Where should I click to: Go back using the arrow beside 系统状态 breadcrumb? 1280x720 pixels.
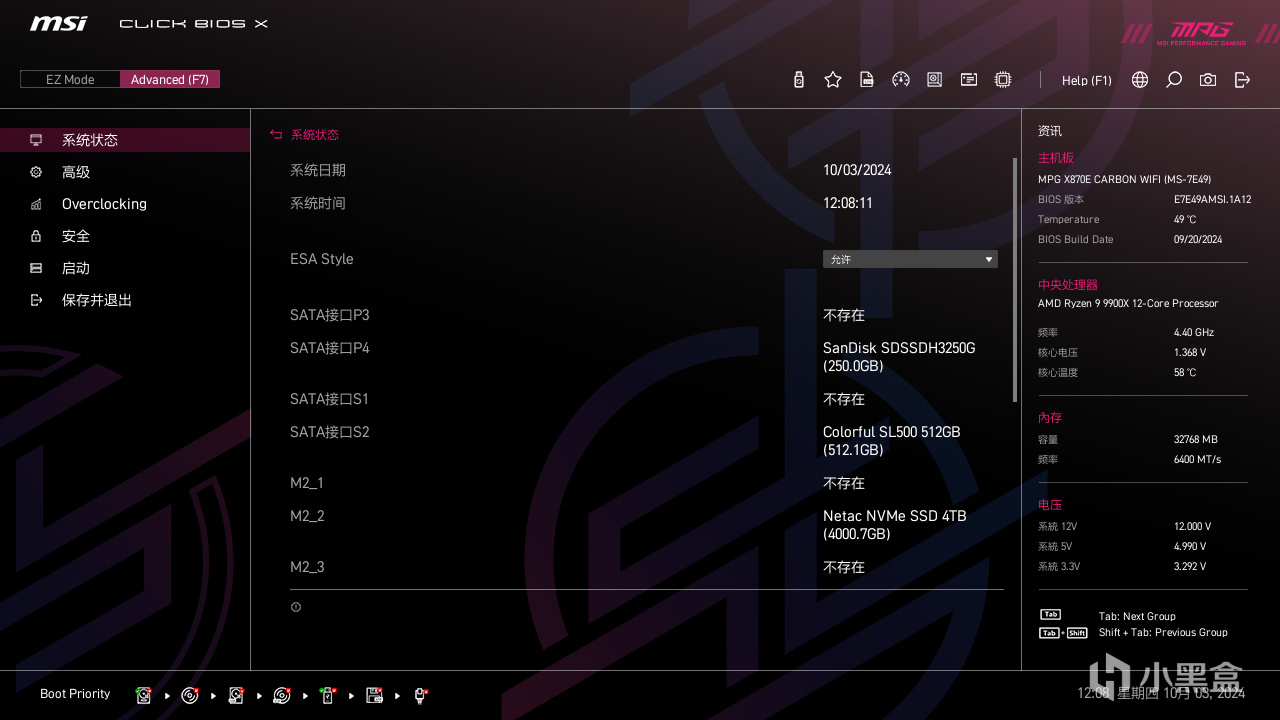276,135
